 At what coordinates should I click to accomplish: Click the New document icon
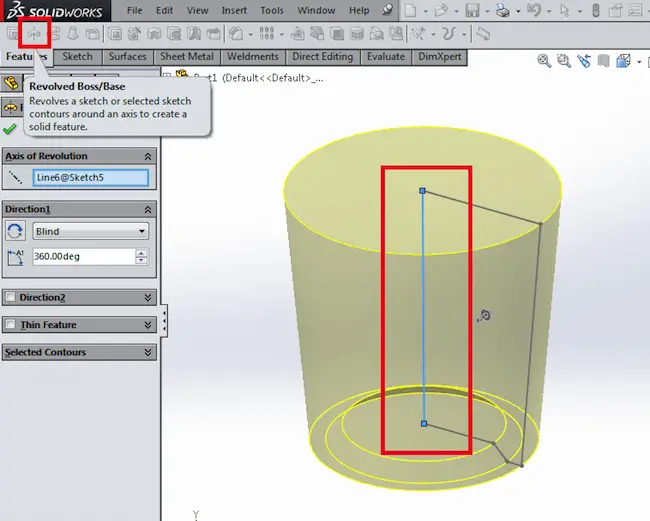[410, 10]
